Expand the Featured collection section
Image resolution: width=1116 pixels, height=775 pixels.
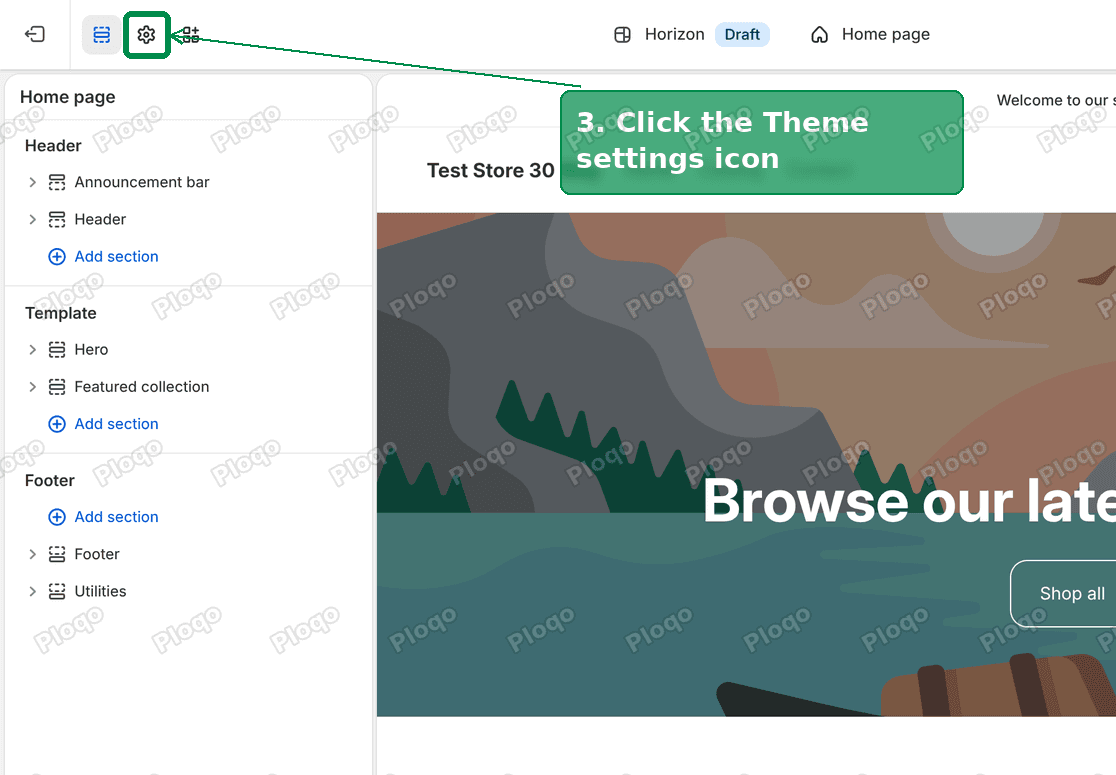32,386
